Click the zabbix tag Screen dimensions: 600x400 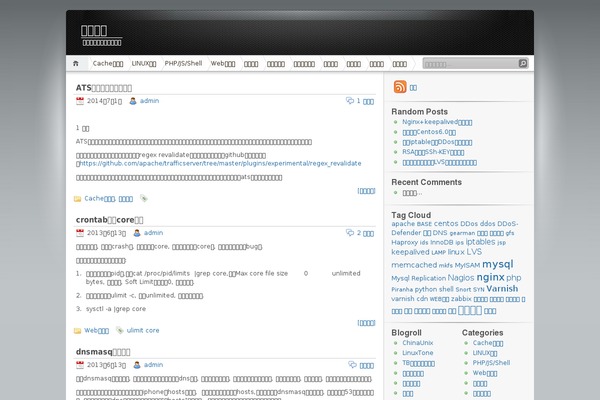tap(461, 299)
